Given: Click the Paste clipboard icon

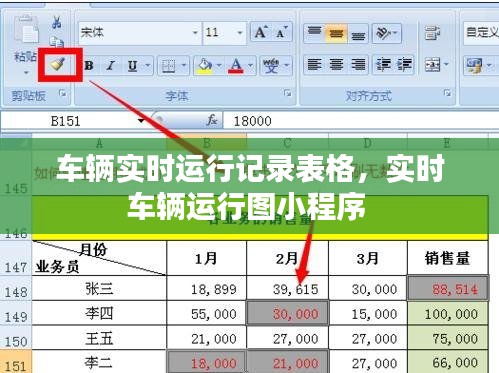Looking at the screenshot, I should 27,31.
